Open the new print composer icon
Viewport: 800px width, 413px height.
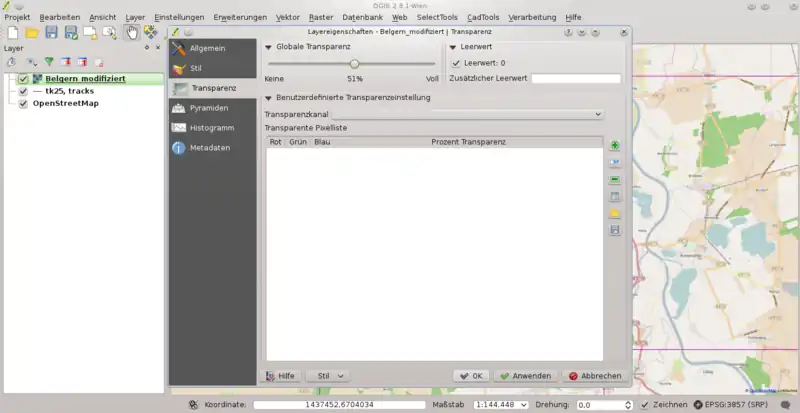tap(90, 33)
